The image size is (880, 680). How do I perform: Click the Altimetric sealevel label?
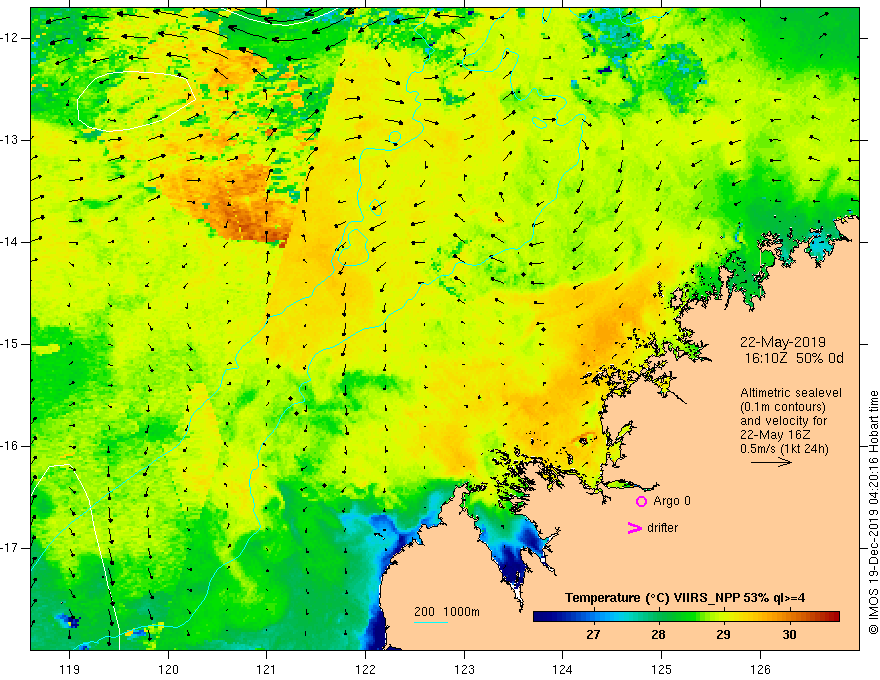(791, 393)
